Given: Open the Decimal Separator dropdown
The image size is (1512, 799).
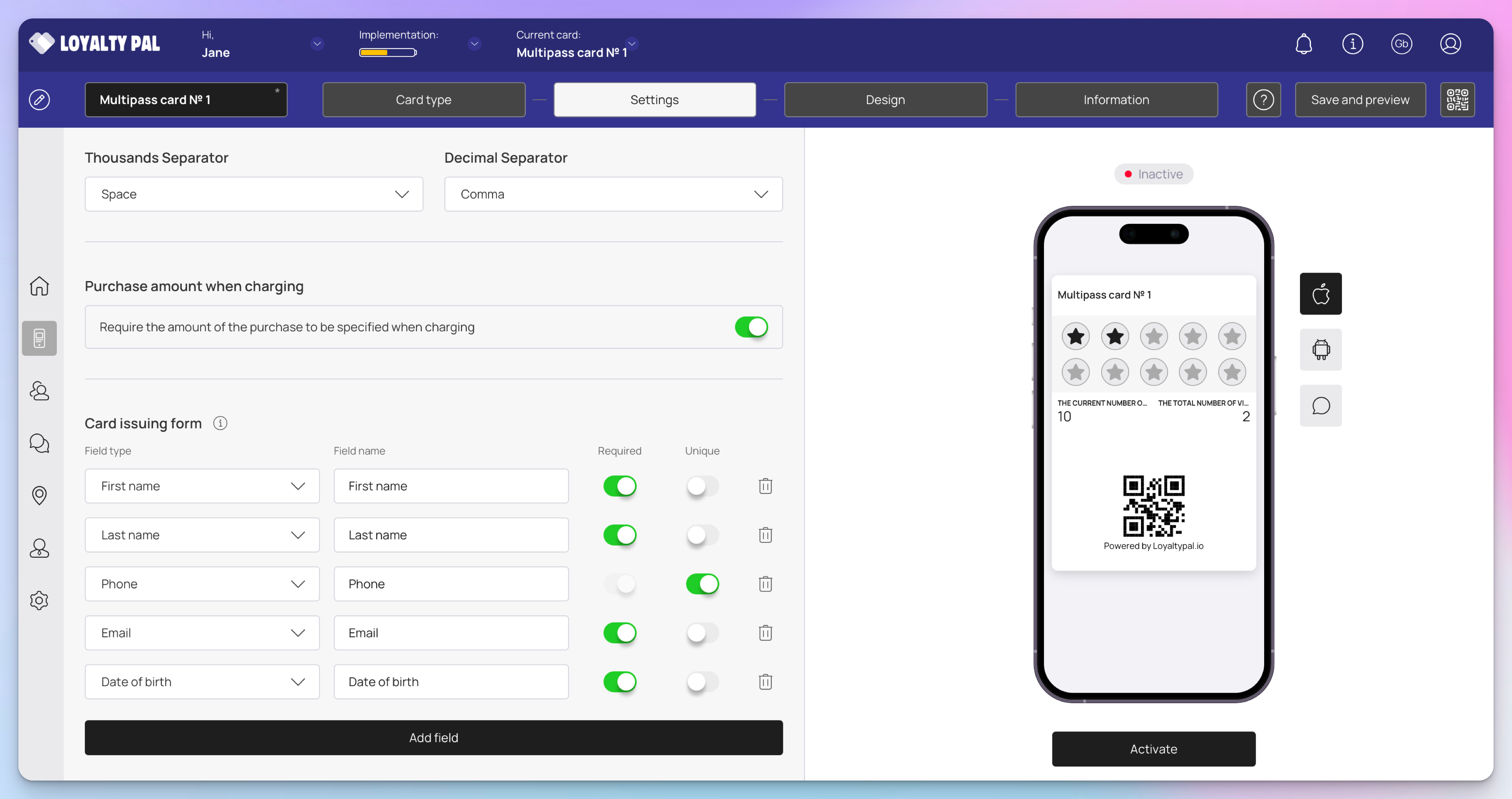Looking at the screenshot, I should click(x=613, y=194).
